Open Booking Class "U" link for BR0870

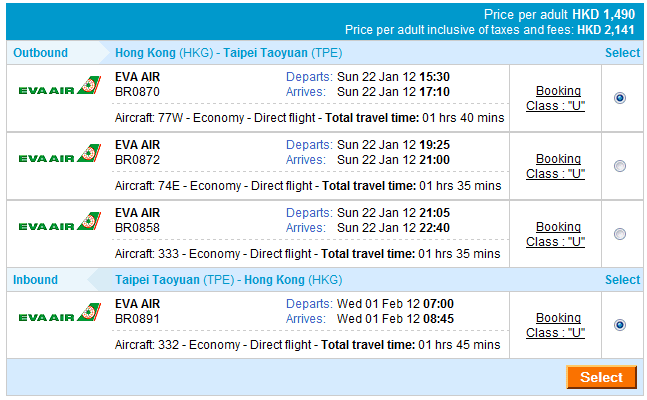558,98
